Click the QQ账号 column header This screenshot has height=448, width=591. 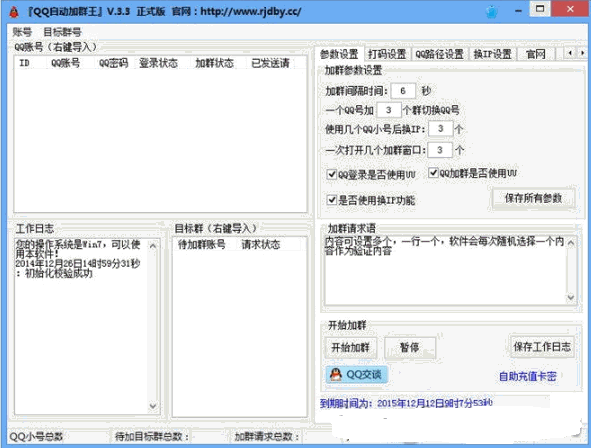pyautogui.click(x=66, y=63)
